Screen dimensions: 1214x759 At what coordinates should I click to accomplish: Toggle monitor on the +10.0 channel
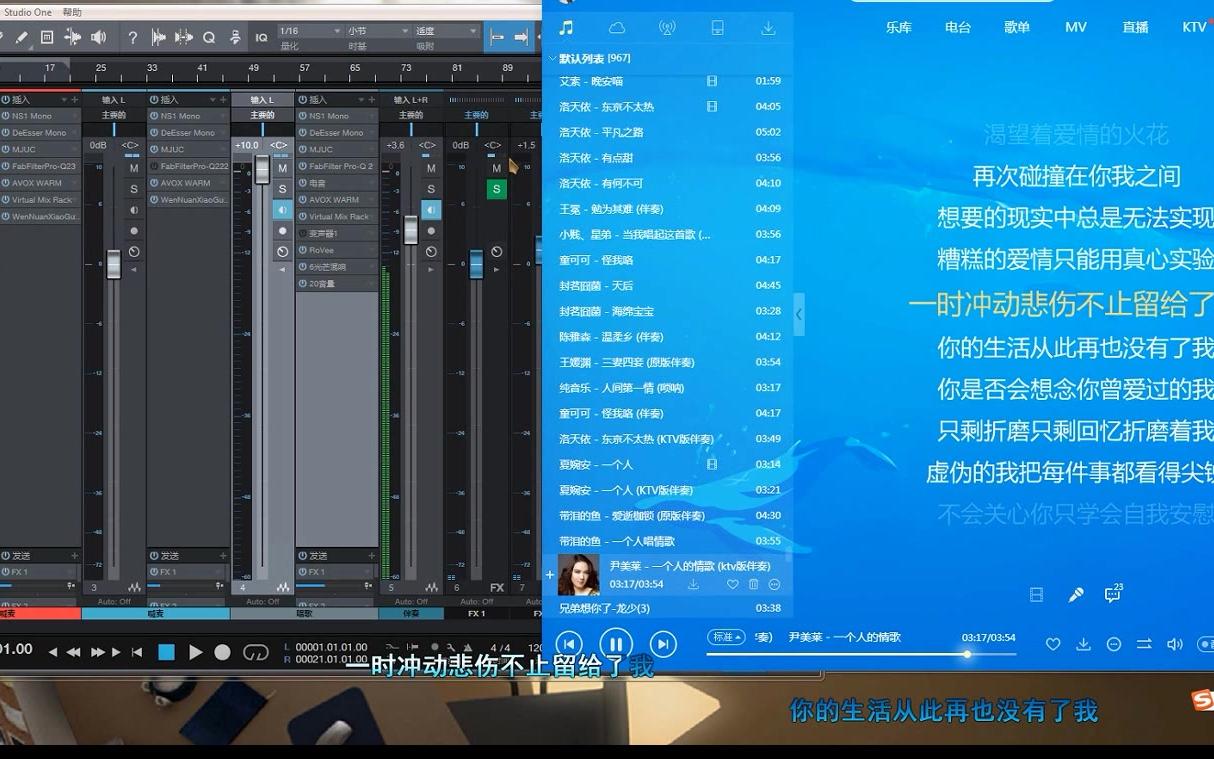[282, 210]
